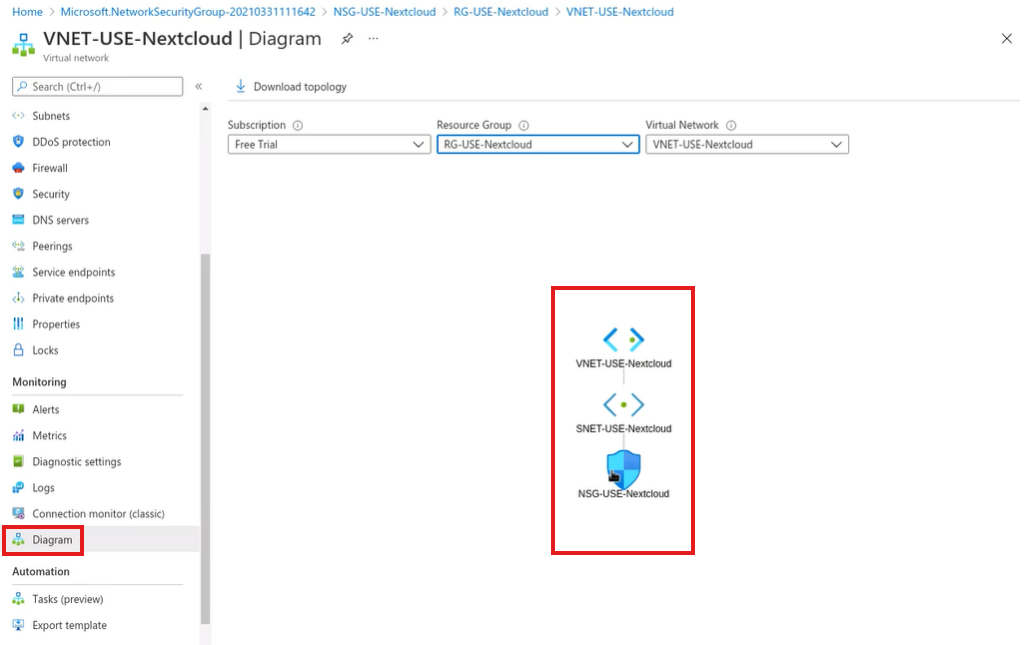Screen dimensions: 1032x645
Task: Open the Metrics menu item
Action: click(49, 435)
